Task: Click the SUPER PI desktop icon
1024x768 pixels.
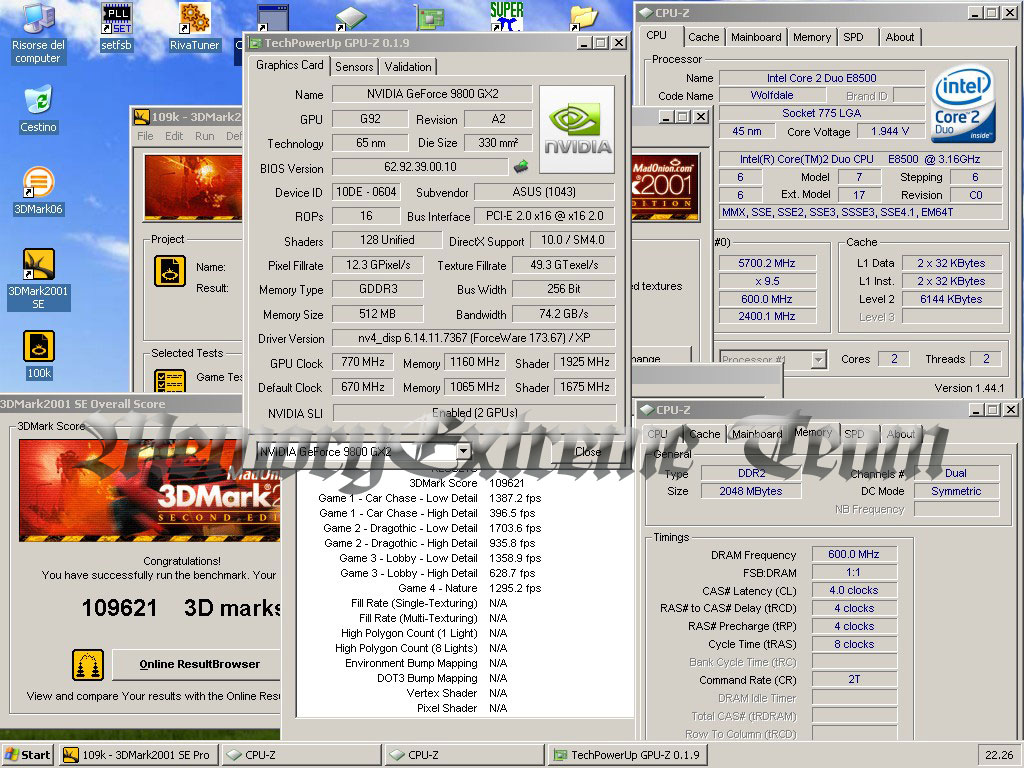Action: 507,16
